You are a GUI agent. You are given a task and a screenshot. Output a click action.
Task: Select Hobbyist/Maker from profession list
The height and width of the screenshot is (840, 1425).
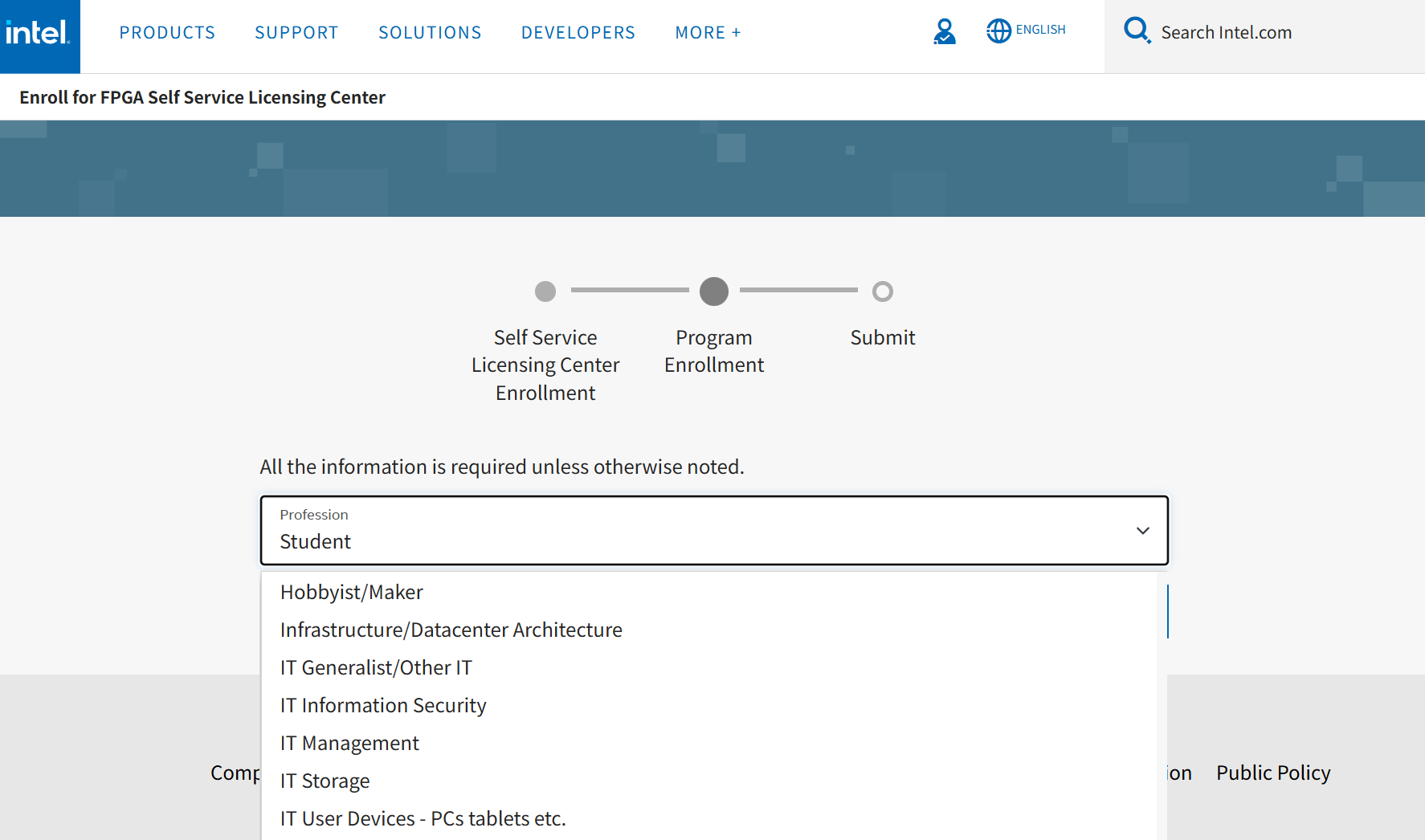[x=351, y=592]
